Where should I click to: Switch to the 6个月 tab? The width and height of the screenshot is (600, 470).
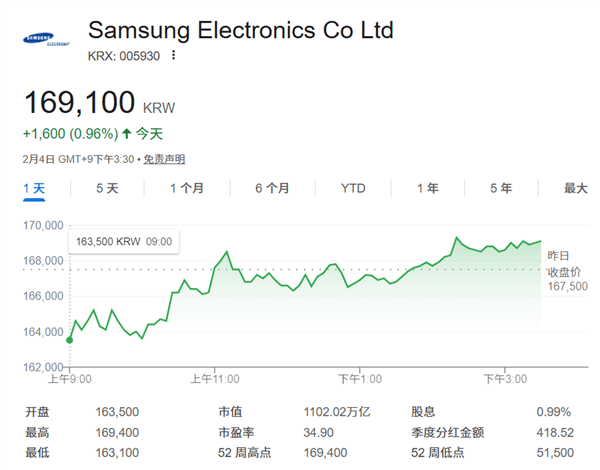click(x=272, y=188)
